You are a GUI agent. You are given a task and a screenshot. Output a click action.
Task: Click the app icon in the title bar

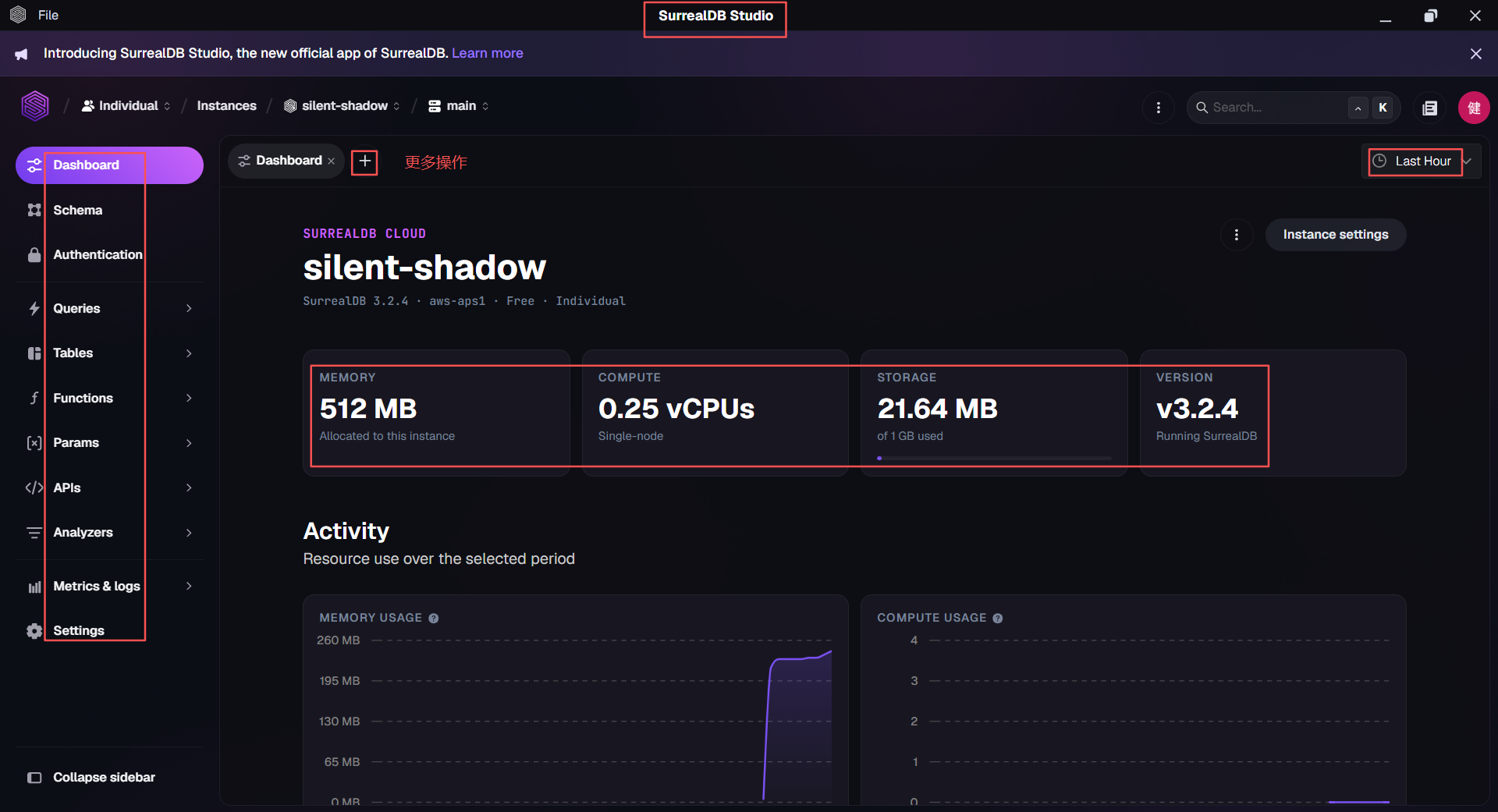(x=18, y=15)
